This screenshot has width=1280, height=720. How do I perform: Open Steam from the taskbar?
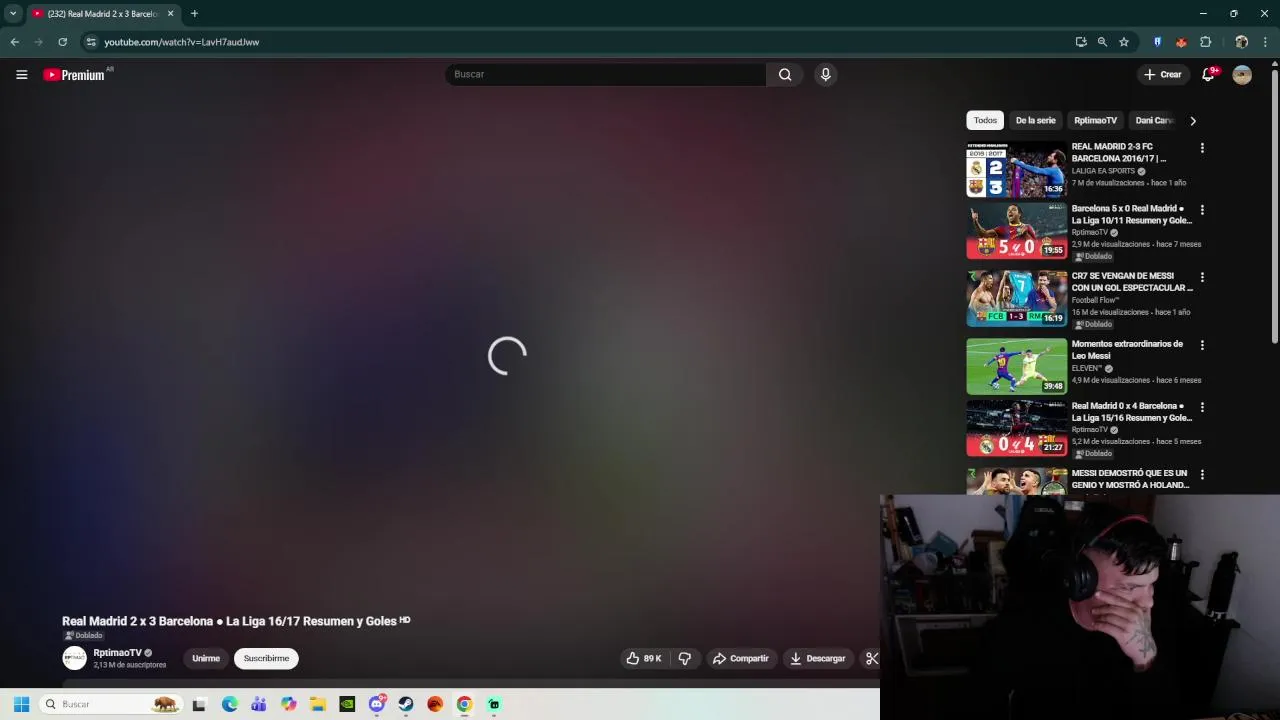[x=406, y=704]
